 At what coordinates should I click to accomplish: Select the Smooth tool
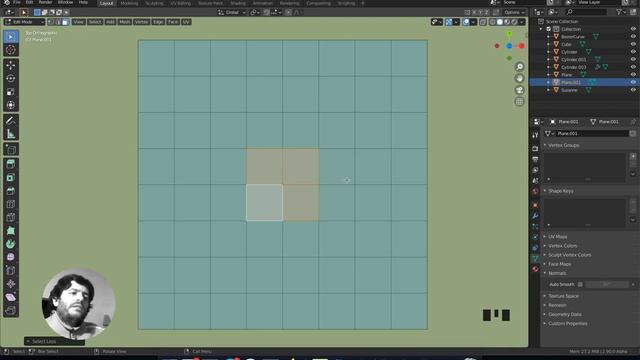11,257
